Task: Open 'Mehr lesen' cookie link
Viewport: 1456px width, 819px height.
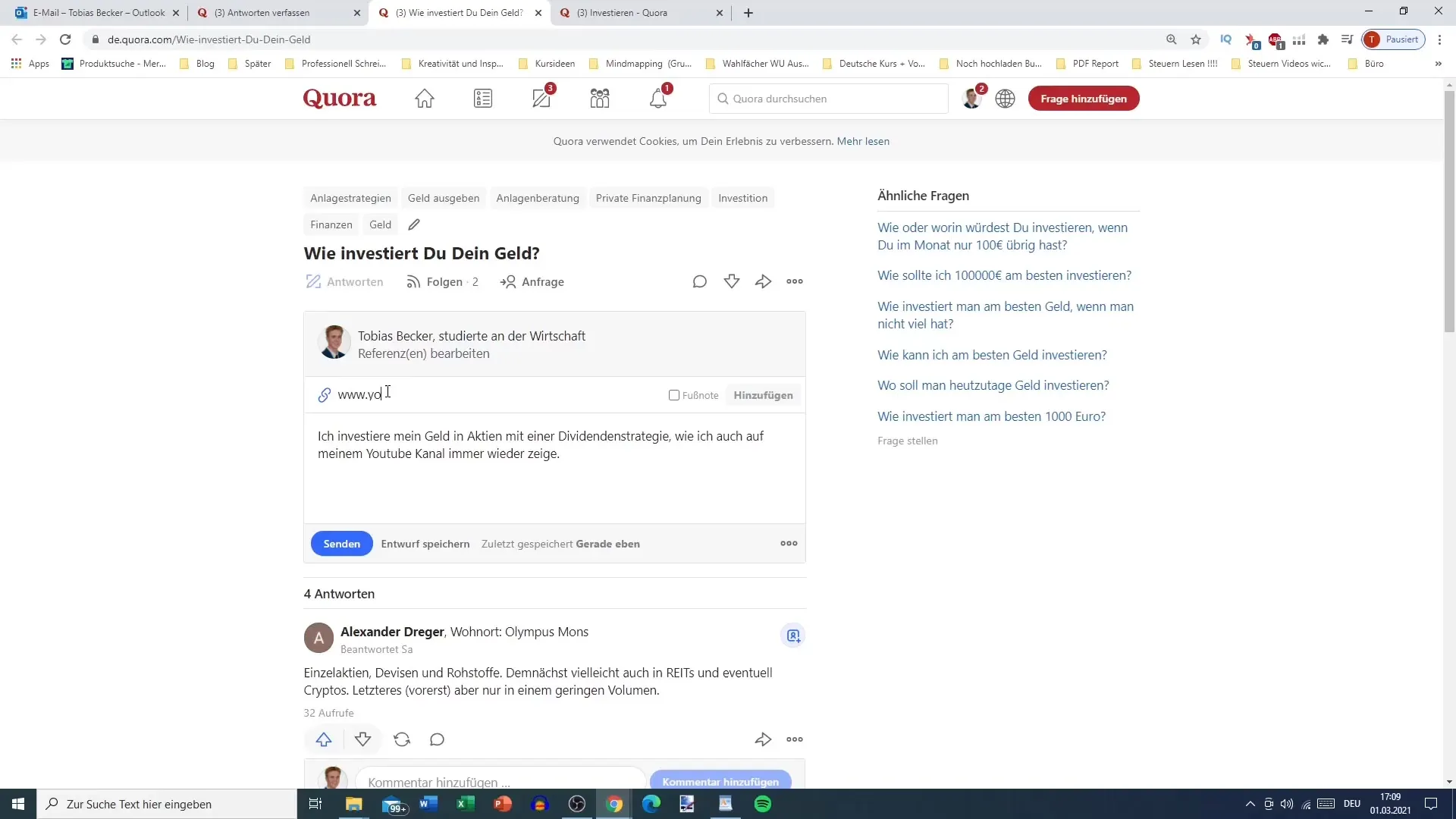Action: 863,141
